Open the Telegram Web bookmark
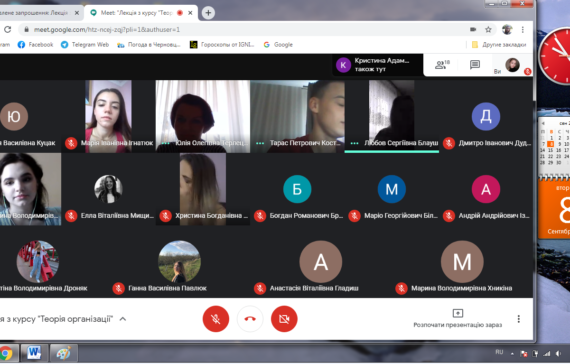 [85, 45]
